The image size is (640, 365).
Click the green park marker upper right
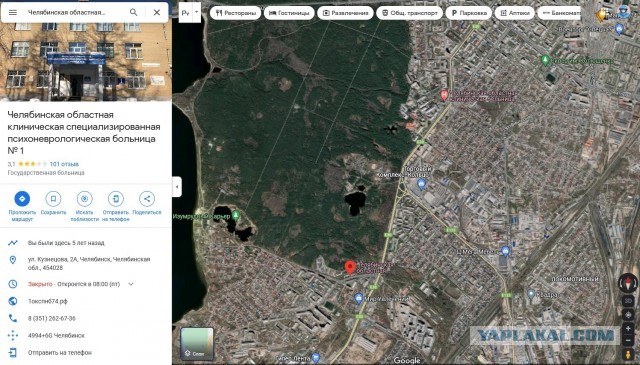(x=545, y=60)
